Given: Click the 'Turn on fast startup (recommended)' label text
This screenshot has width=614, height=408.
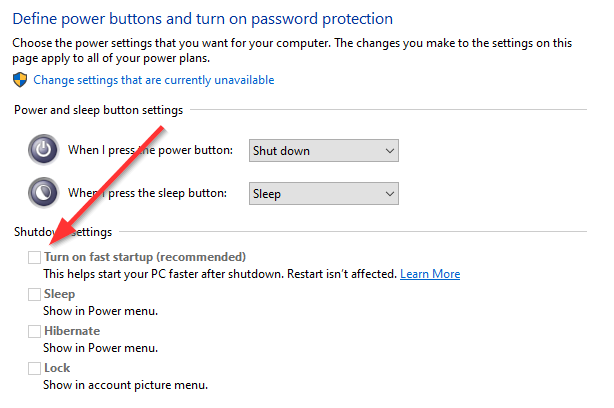Looking at the screenshot, I should coord(145,258).
